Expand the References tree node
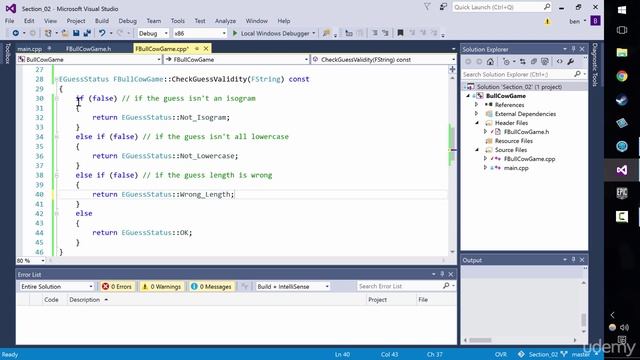The width and height of the screenshot is (640, 360). point(476,105)
